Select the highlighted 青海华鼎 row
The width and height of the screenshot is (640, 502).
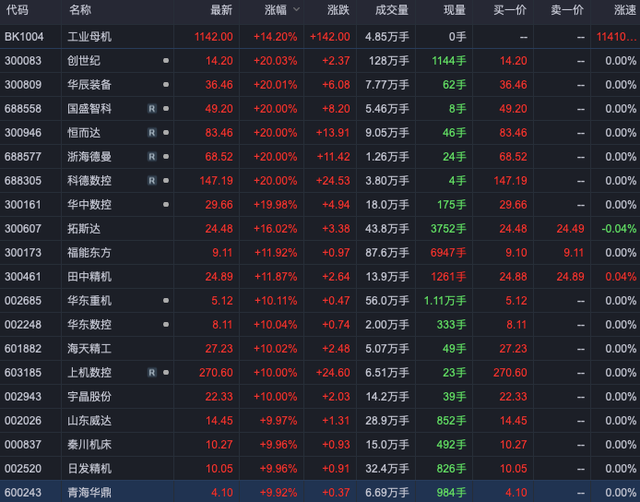[x=320, y=492]
